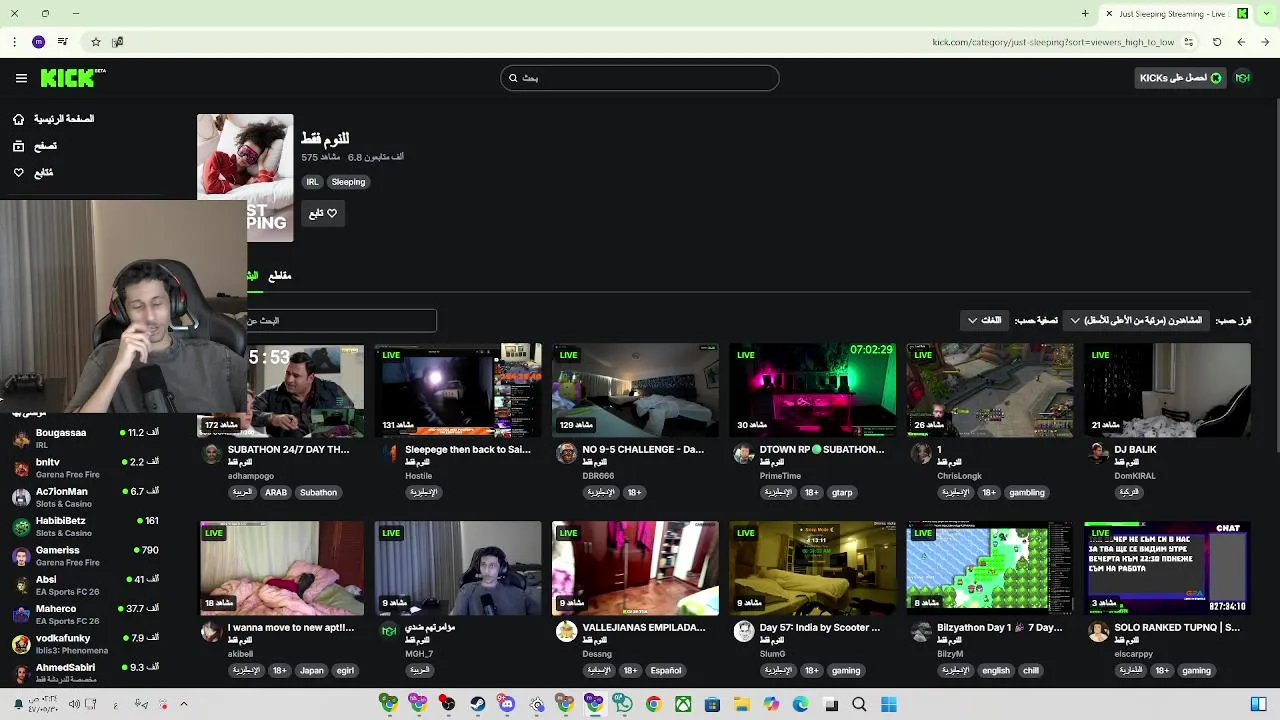Image resolution: width=1280 pixels, height=720 pixels.
Task: Click the browser address bar URL
Action: point(1053,42)
